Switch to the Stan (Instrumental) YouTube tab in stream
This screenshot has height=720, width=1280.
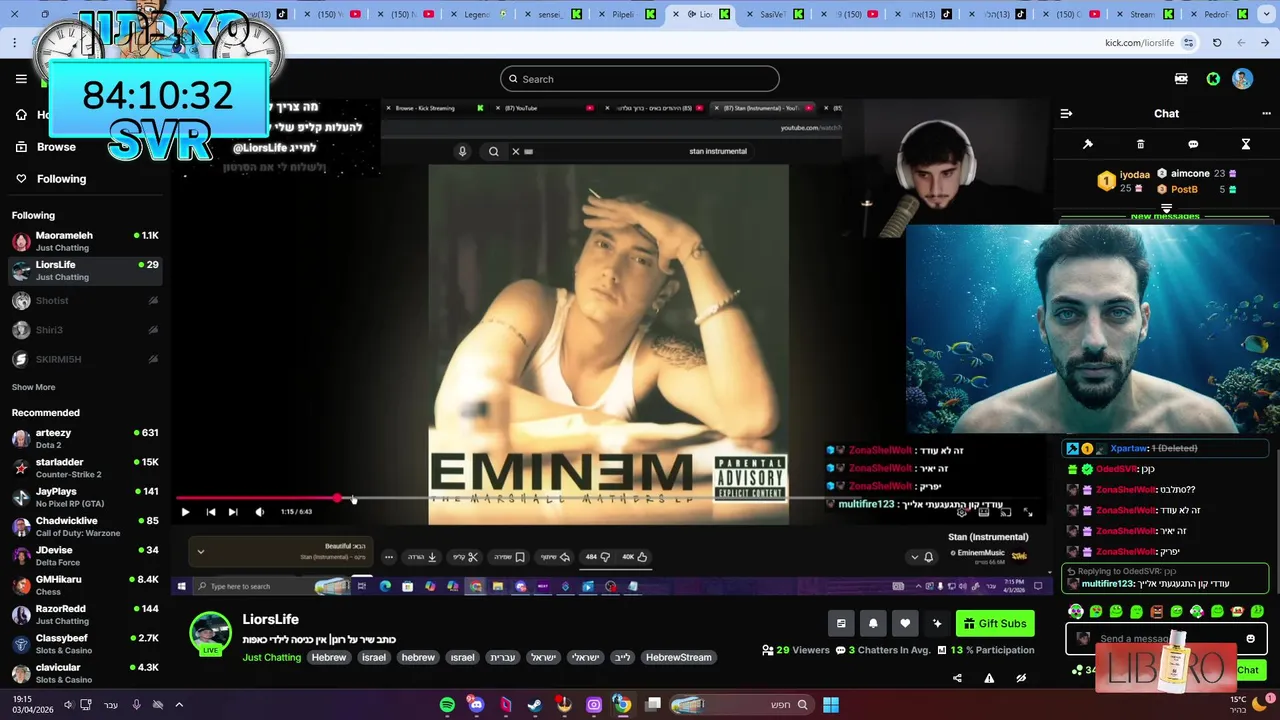point(765,108)
